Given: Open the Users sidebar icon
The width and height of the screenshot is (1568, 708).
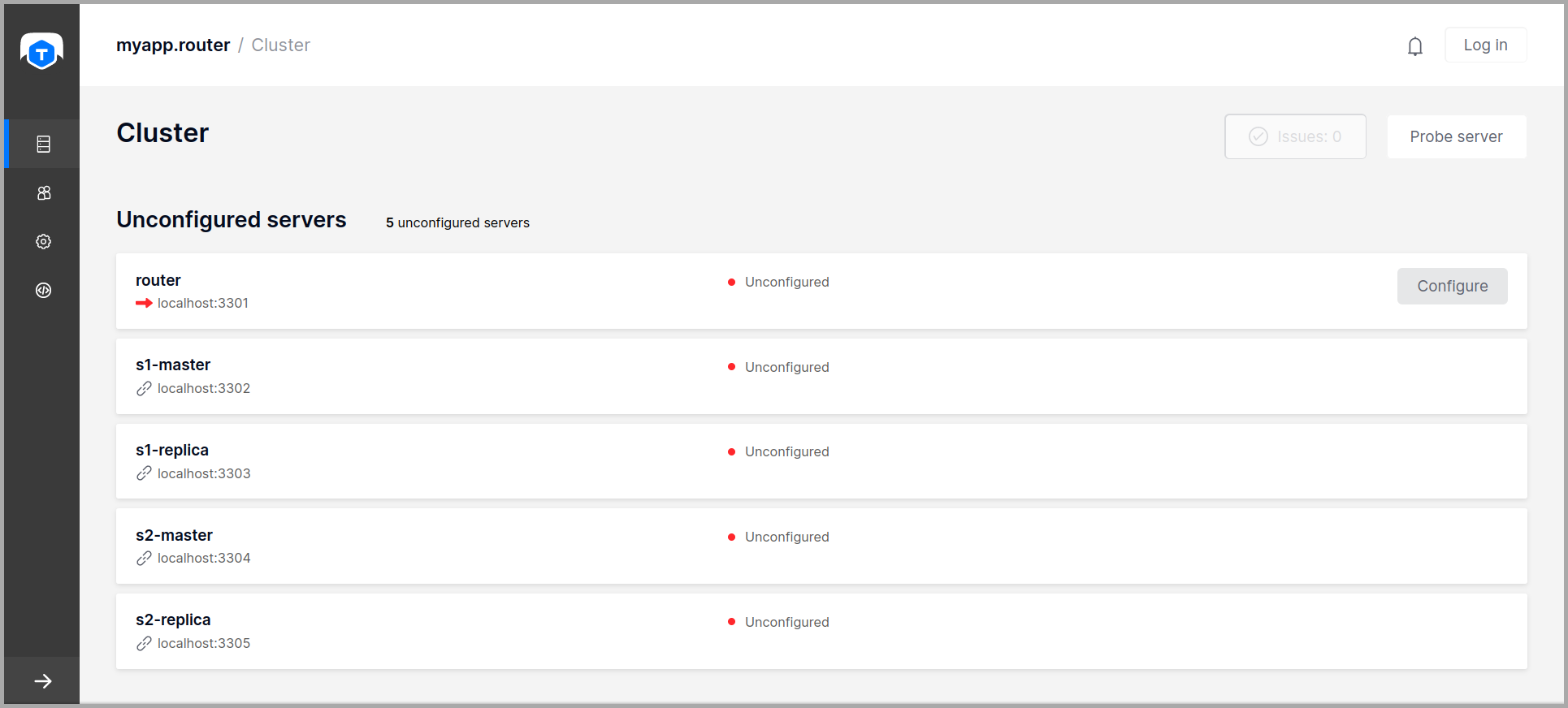Looking at the screenshot, I should point(43,192).
